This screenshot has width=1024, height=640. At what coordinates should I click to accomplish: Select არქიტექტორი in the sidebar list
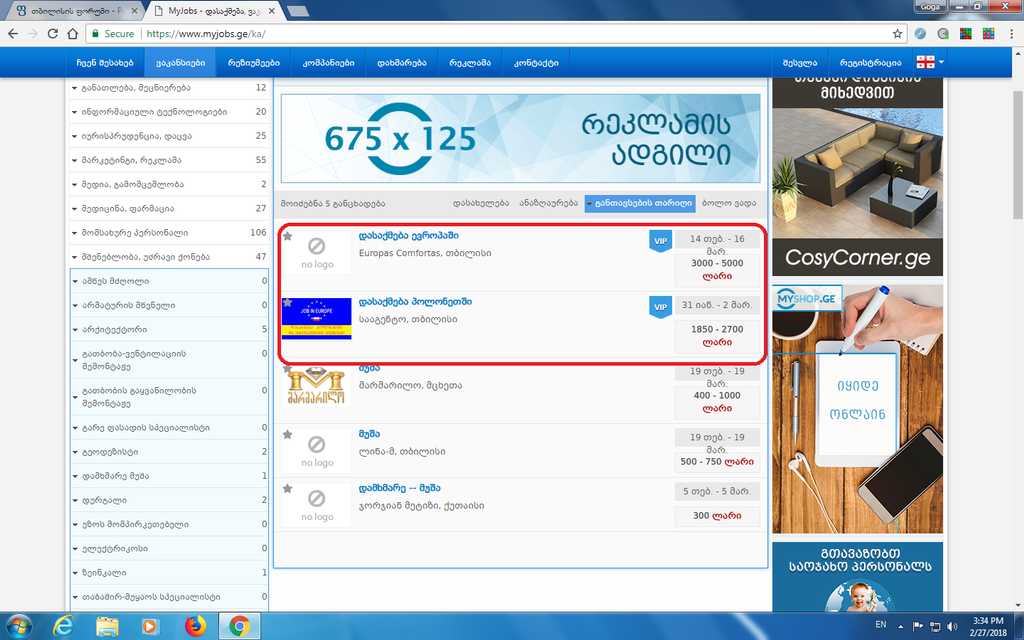[x=114, y=330]
